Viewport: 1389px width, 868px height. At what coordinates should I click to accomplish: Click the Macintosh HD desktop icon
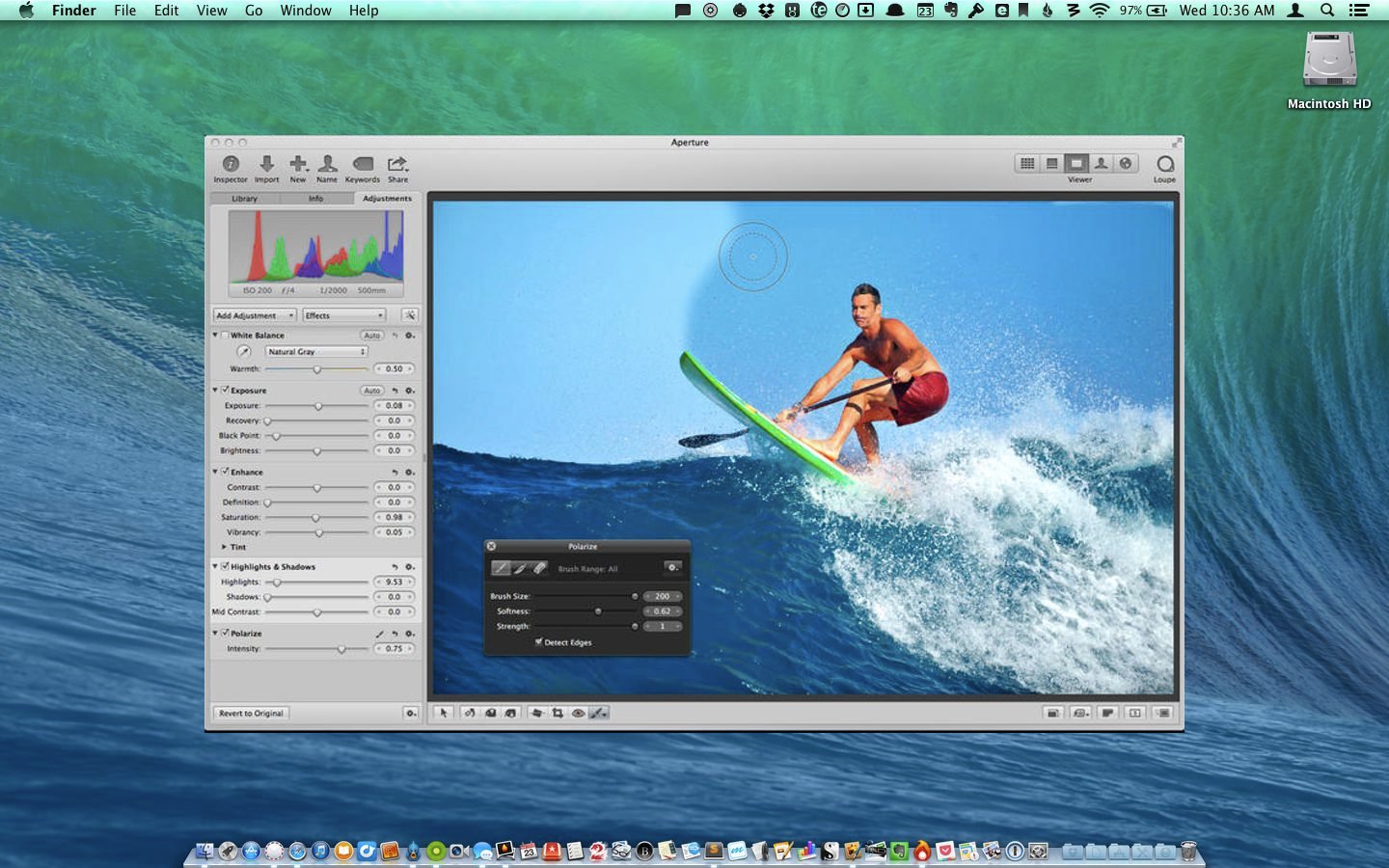[1329, 70]
